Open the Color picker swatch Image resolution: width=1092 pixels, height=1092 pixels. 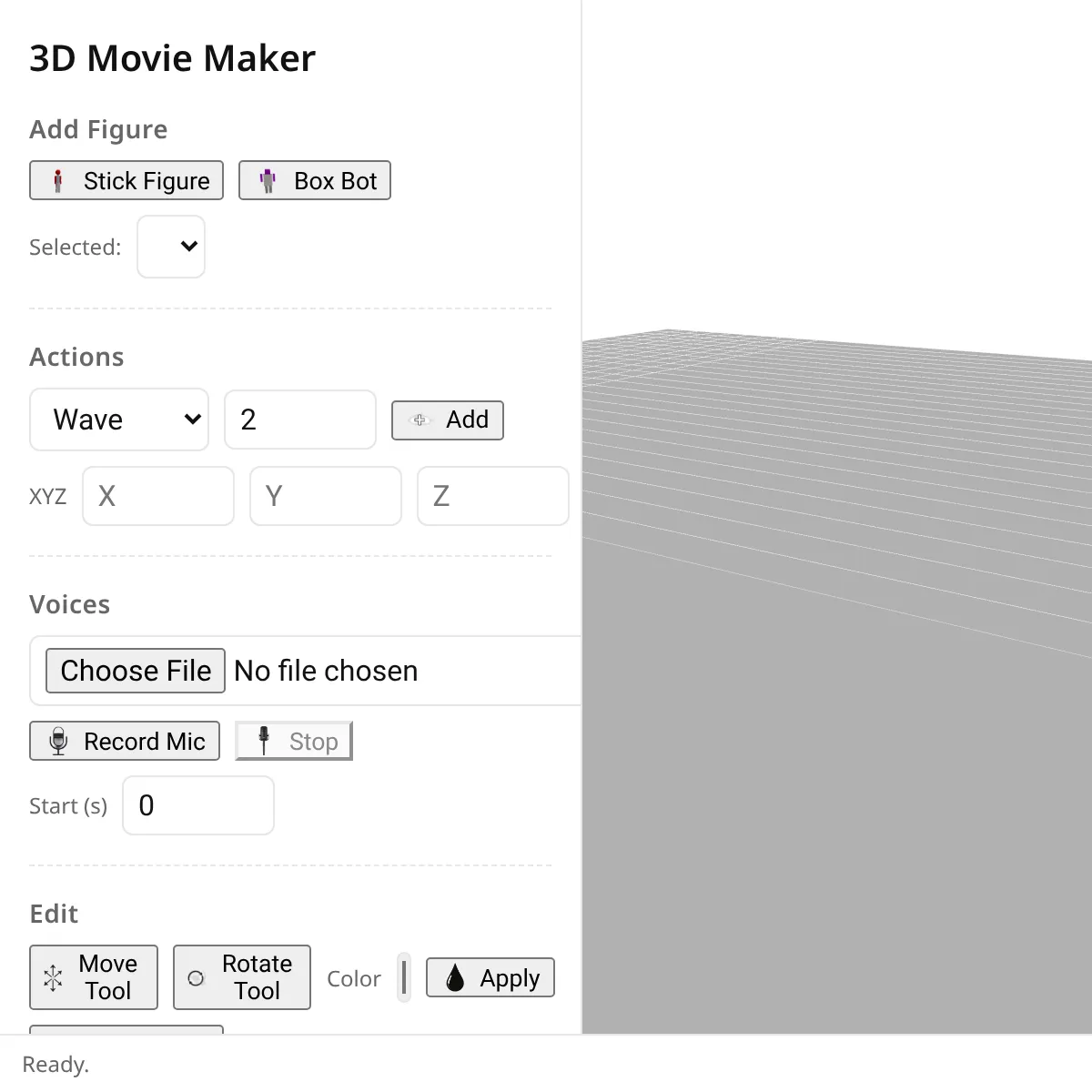coord(404,978)
